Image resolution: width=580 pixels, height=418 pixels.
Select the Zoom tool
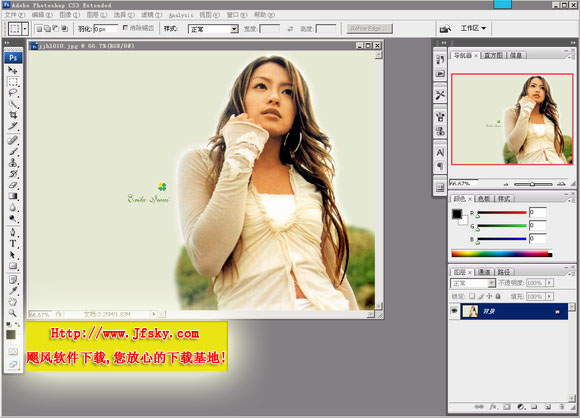[13, 313]
